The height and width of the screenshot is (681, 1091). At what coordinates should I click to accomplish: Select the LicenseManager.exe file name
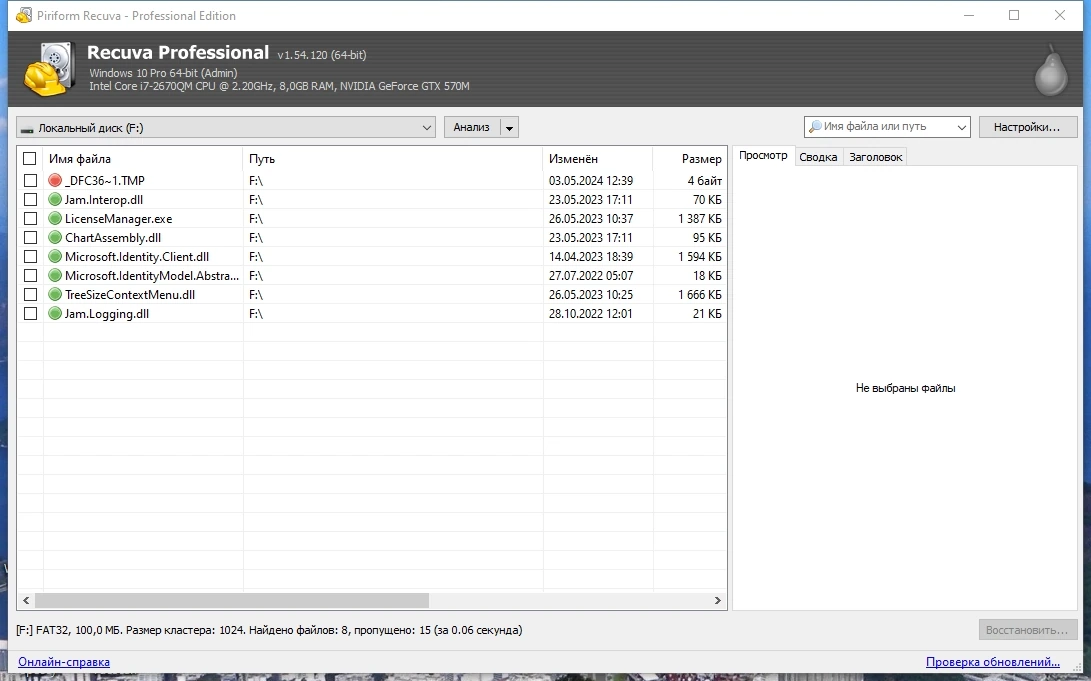click(118, 218)
